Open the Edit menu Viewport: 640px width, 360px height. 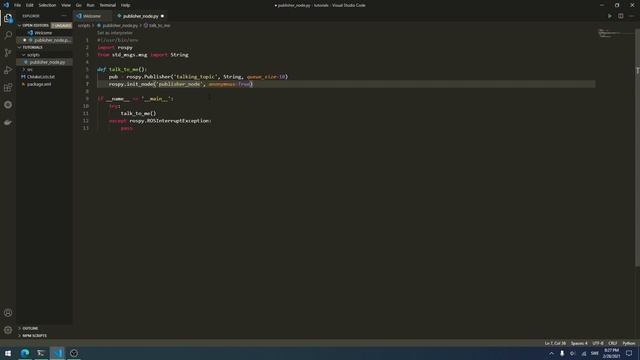click(29, 5)
